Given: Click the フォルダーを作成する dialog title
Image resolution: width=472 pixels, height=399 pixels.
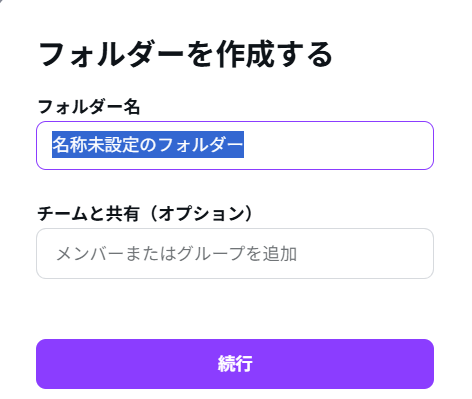Looking at the screenshot, I should [186, 54].
